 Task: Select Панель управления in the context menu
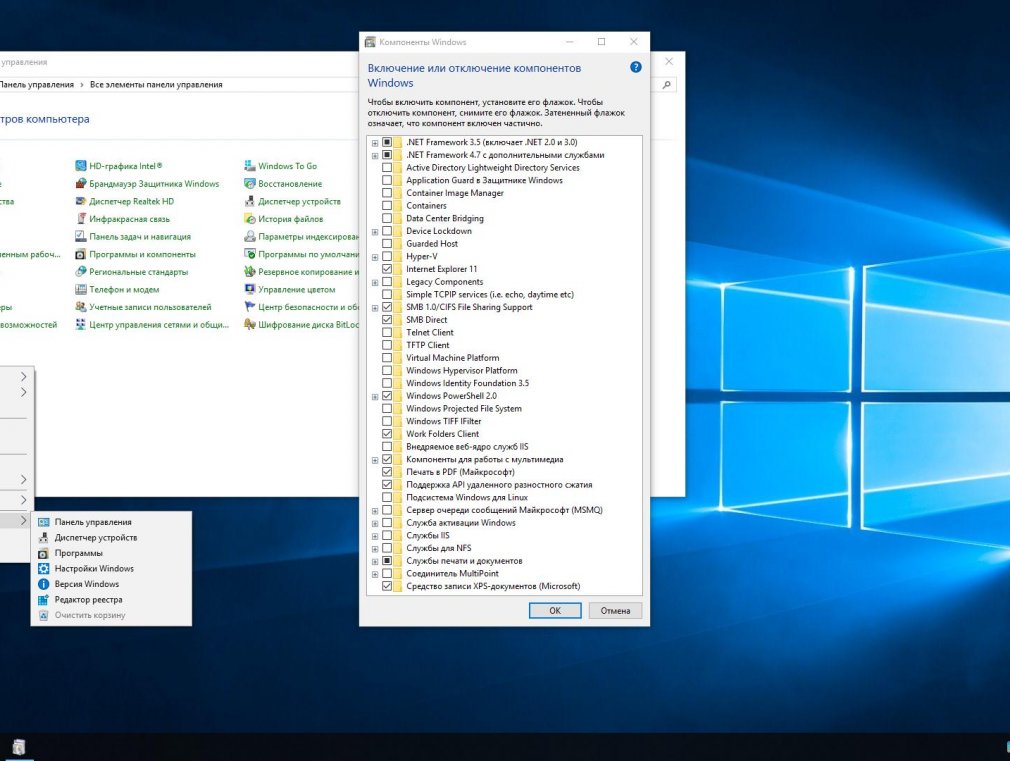[111, 522]
